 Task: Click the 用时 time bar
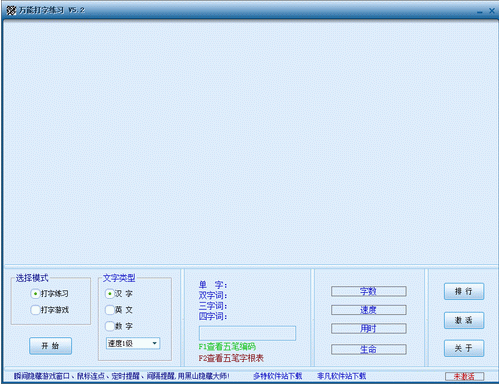[x=369, y=329]
